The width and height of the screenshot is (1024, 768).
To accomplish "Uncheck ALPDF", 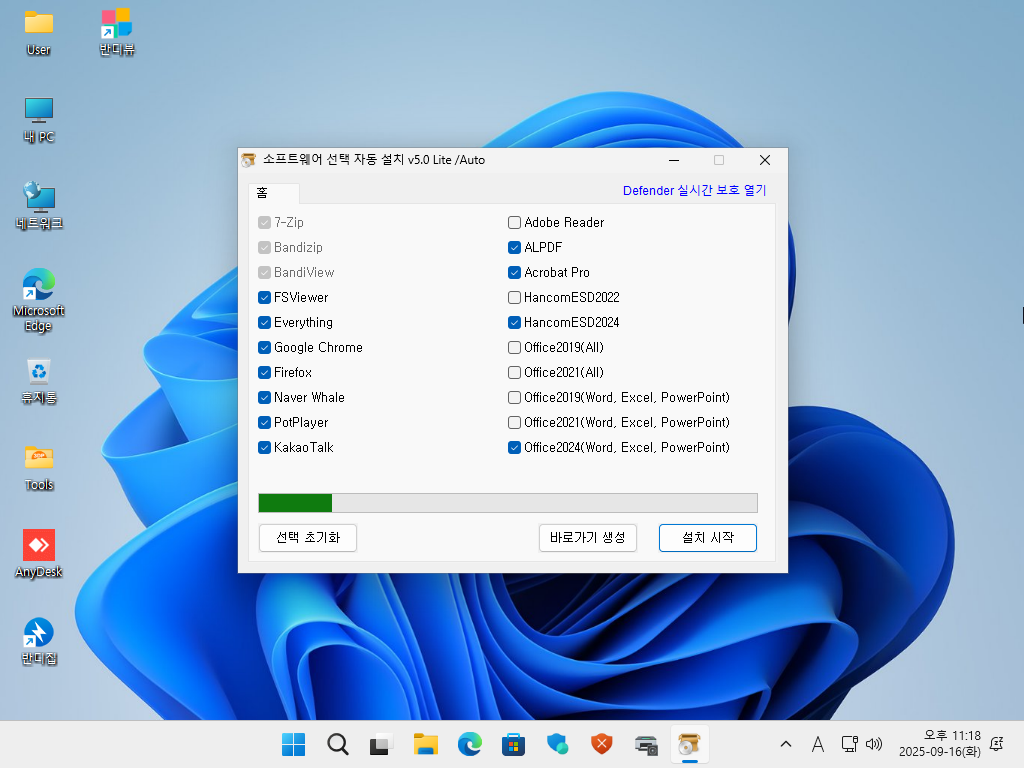I will pyautogui.click(x=515, y=248).
